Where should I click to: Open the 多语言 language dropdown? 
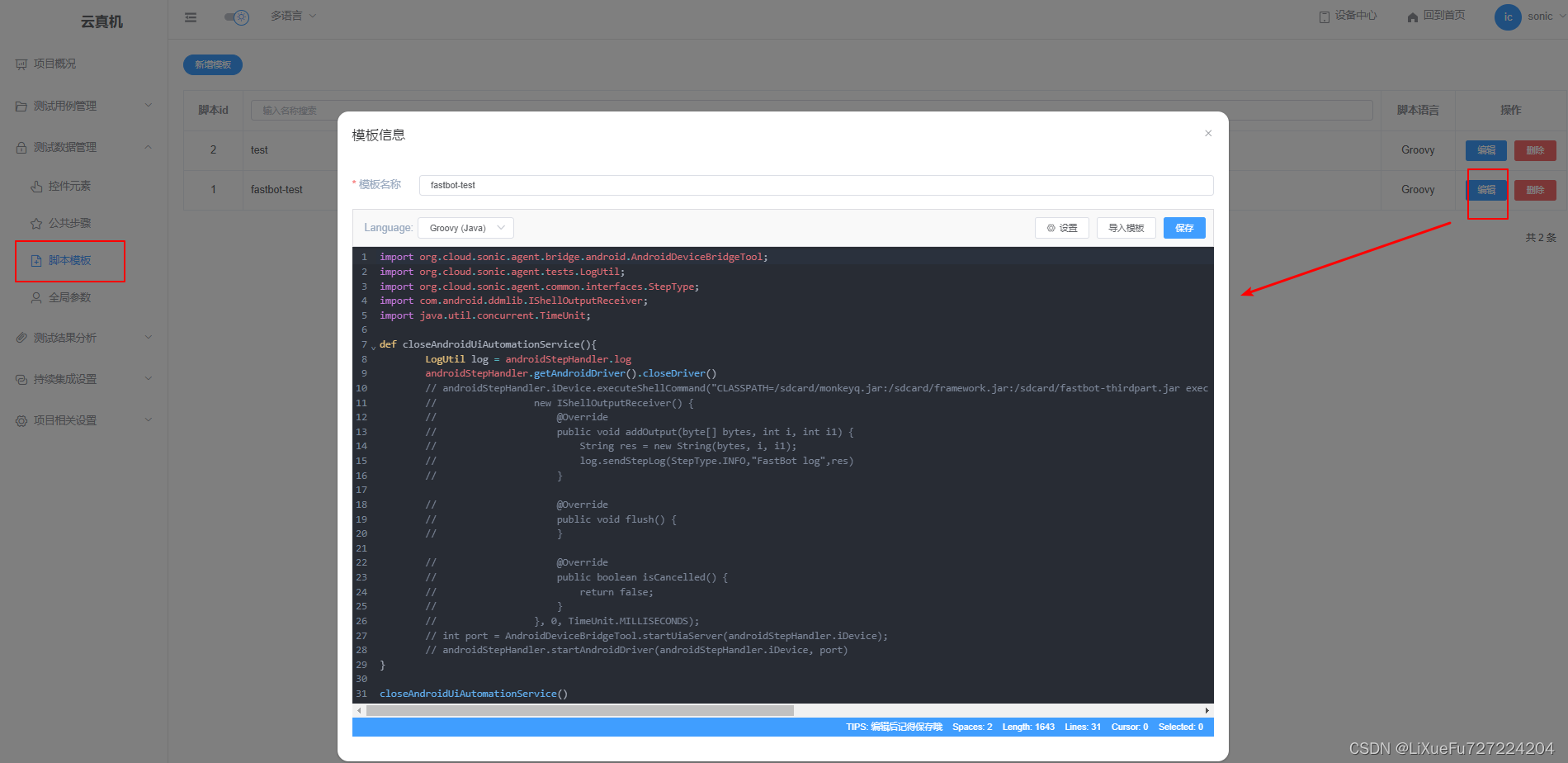(x=293, y=16)
